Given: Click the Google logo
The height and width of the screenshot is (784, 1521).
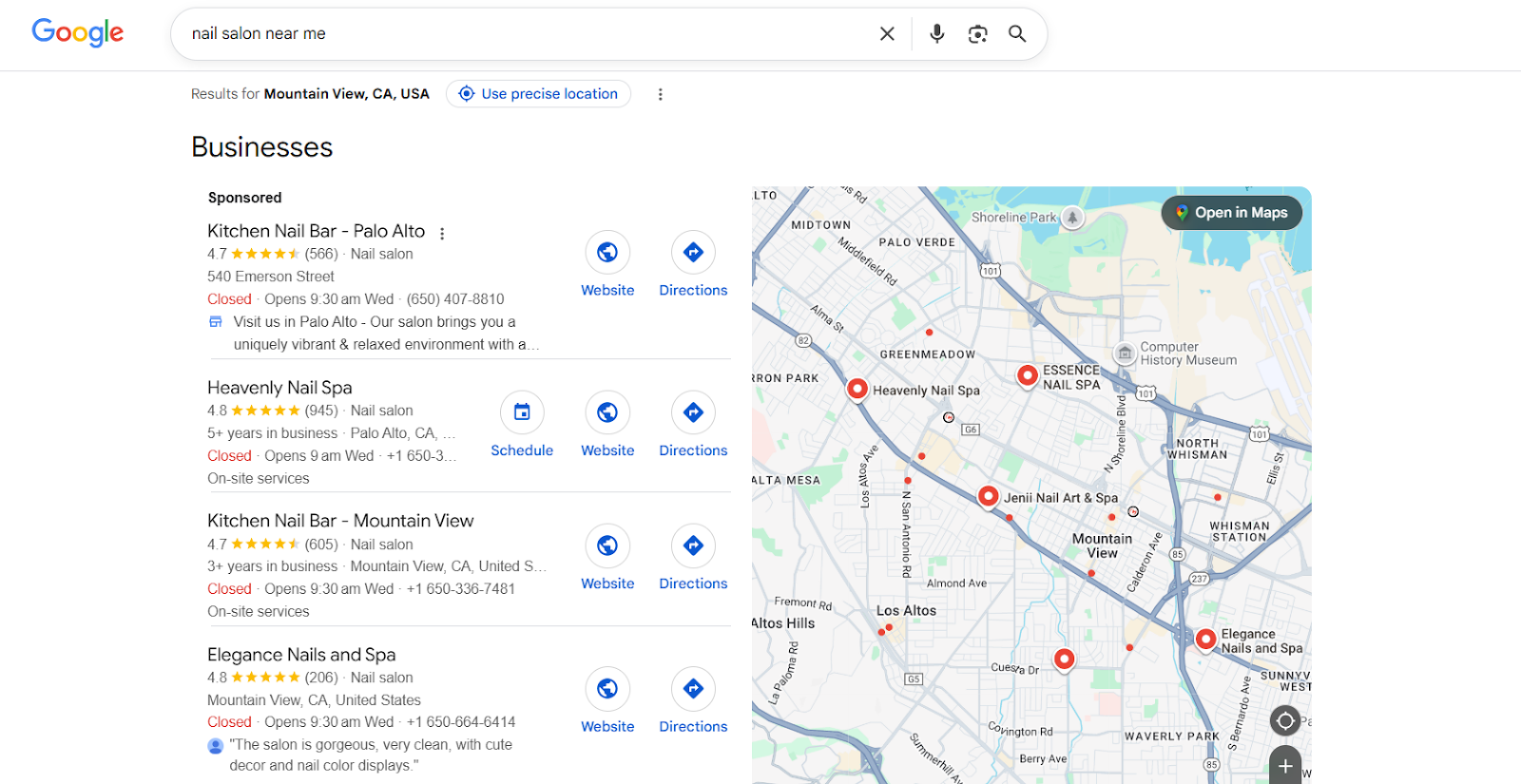Looking at the screenshot, I should [x=78, y=32].
